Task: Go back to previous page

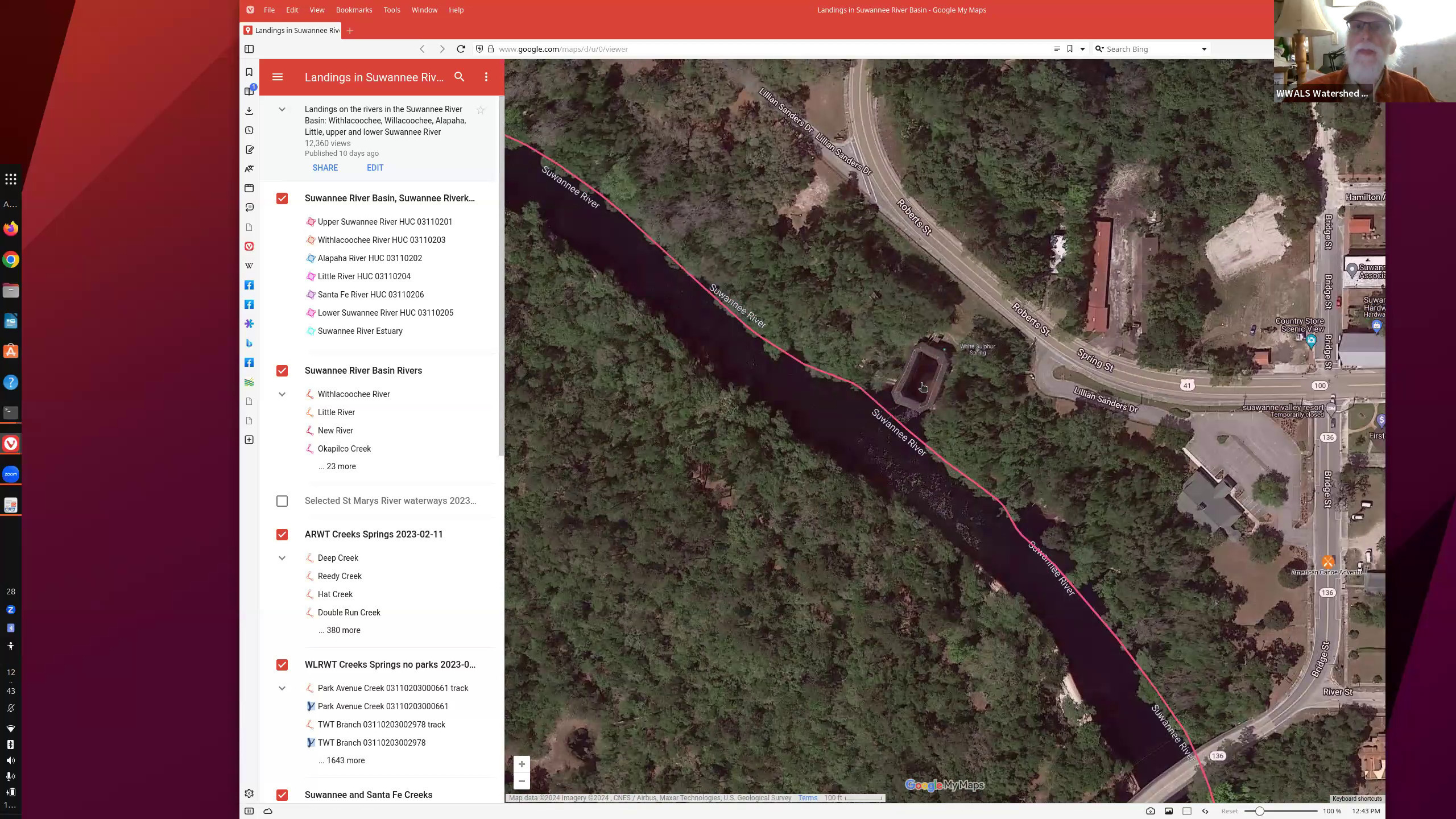Action: (x=422, y=49)
